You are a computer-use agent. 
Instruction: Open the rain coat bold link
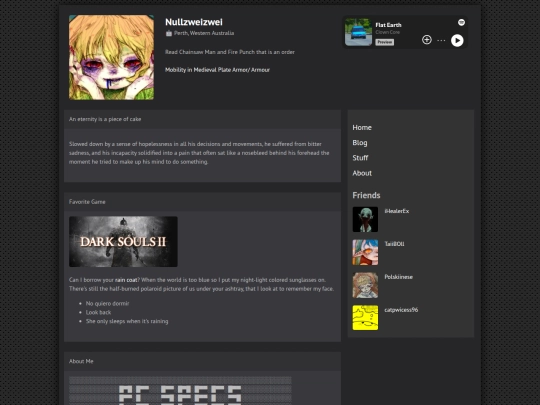pos(126,280)
